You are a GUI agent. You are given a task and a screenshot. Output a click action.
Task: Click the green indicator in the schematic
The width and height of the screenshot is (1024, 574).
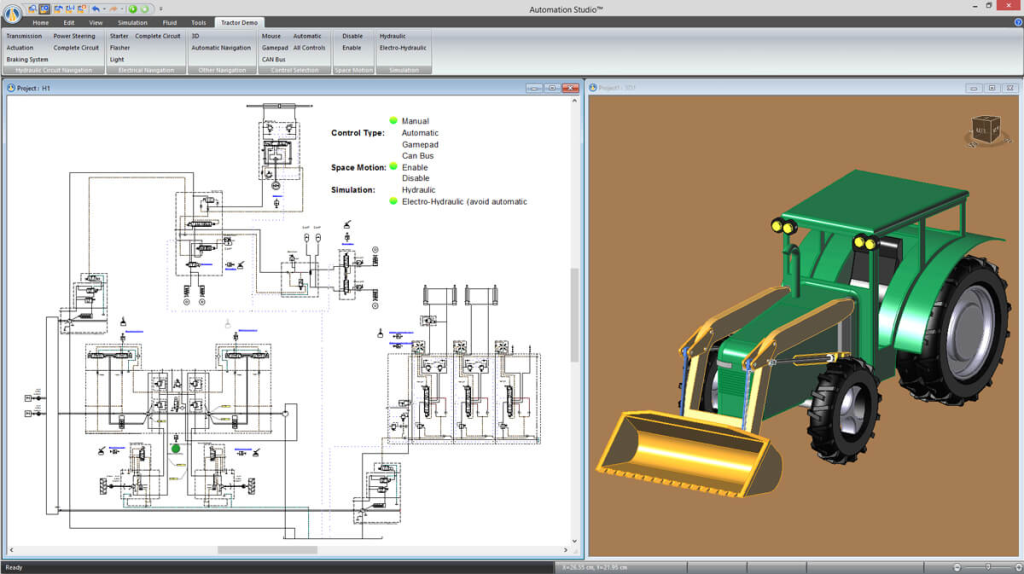click(x=176, y=449)
